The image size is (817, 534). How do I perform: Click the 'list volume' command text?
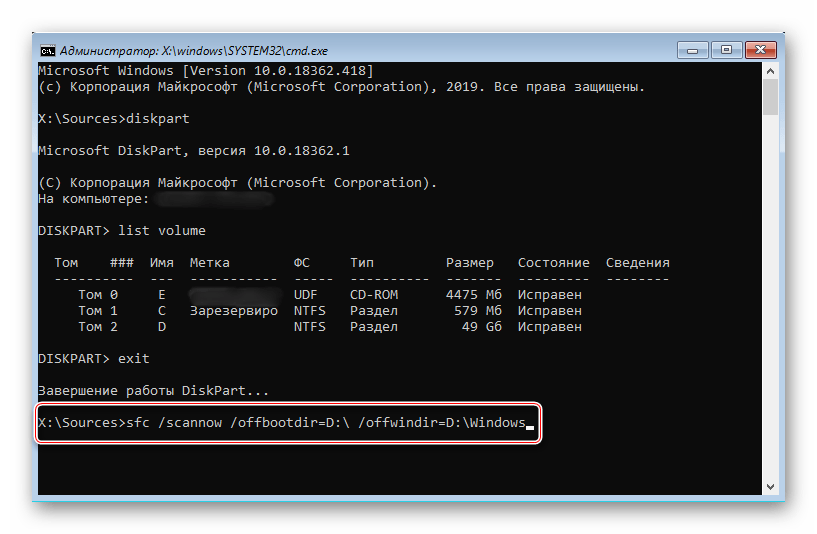click(x=162, y=231)
